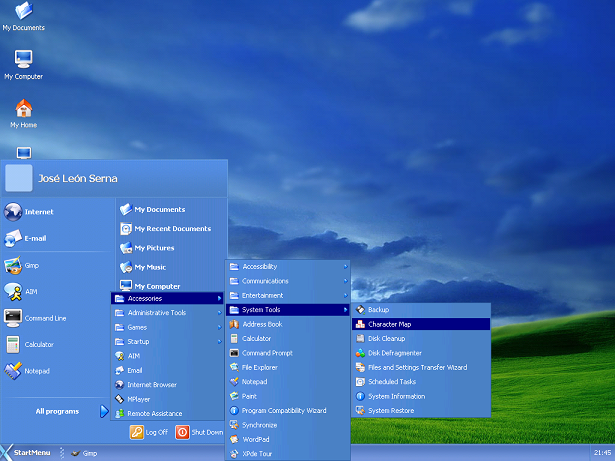This screenshot has width=615, height=461.
Task: Click the My Home desktop icon
Action: pos(24,113)
